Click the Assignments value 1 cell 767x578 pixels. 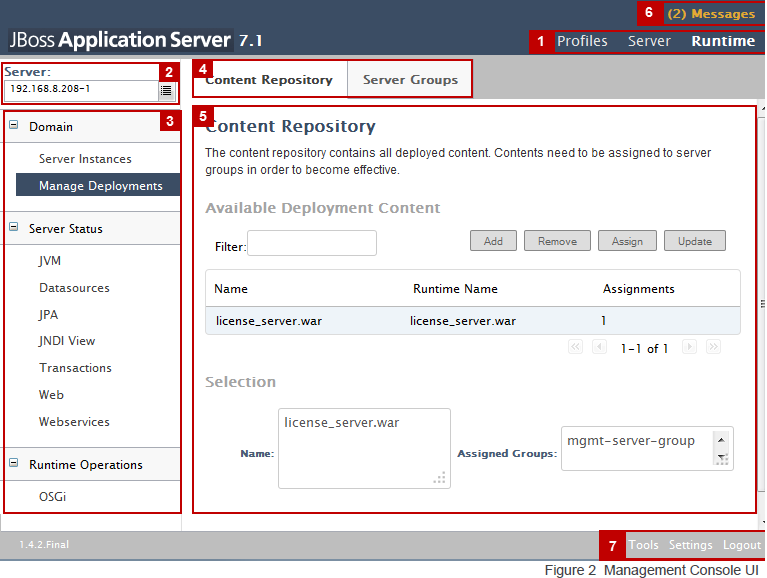[x=604, y=321]
